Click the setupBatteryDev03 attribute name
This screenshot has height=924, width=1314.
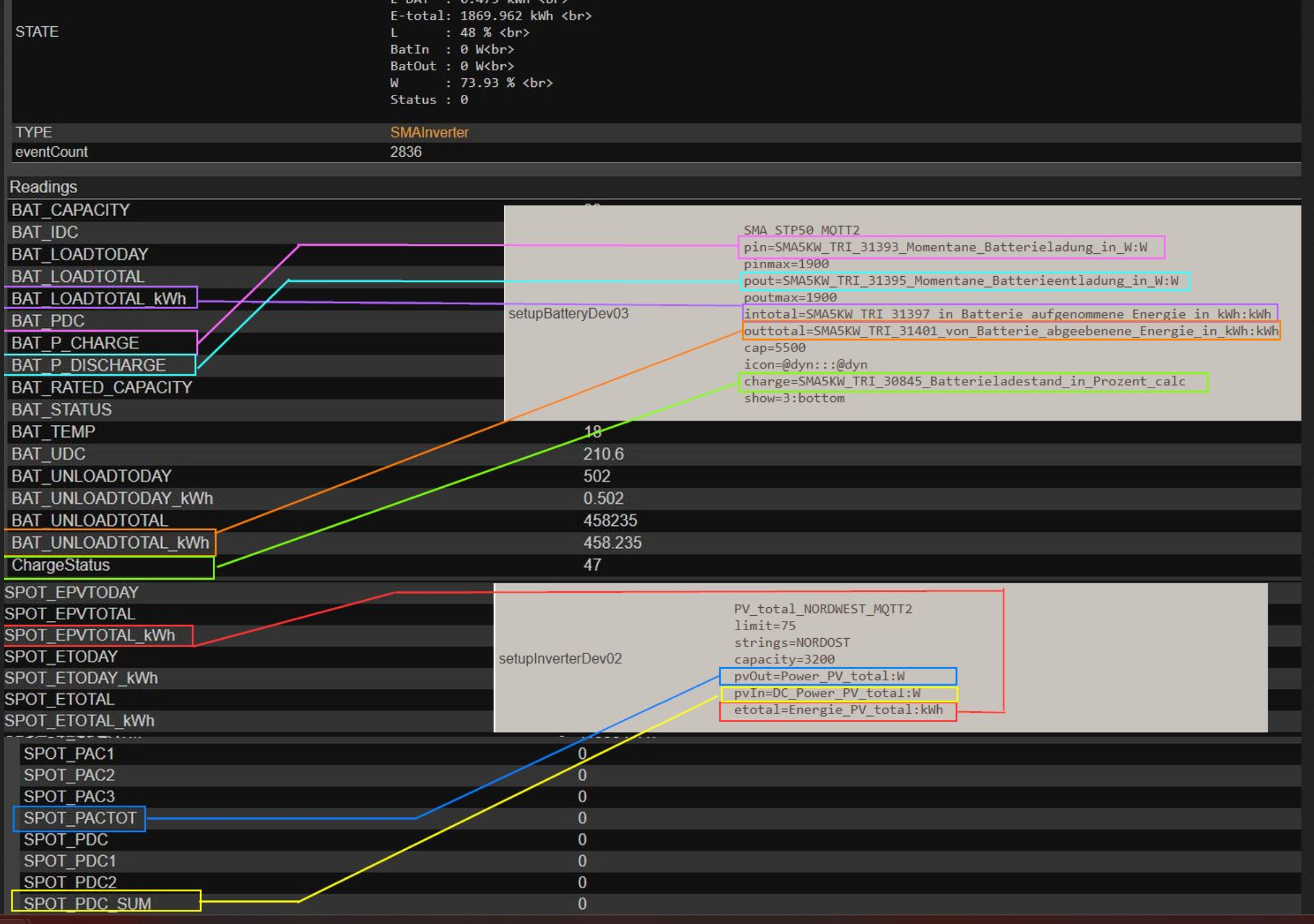(568, 313)
